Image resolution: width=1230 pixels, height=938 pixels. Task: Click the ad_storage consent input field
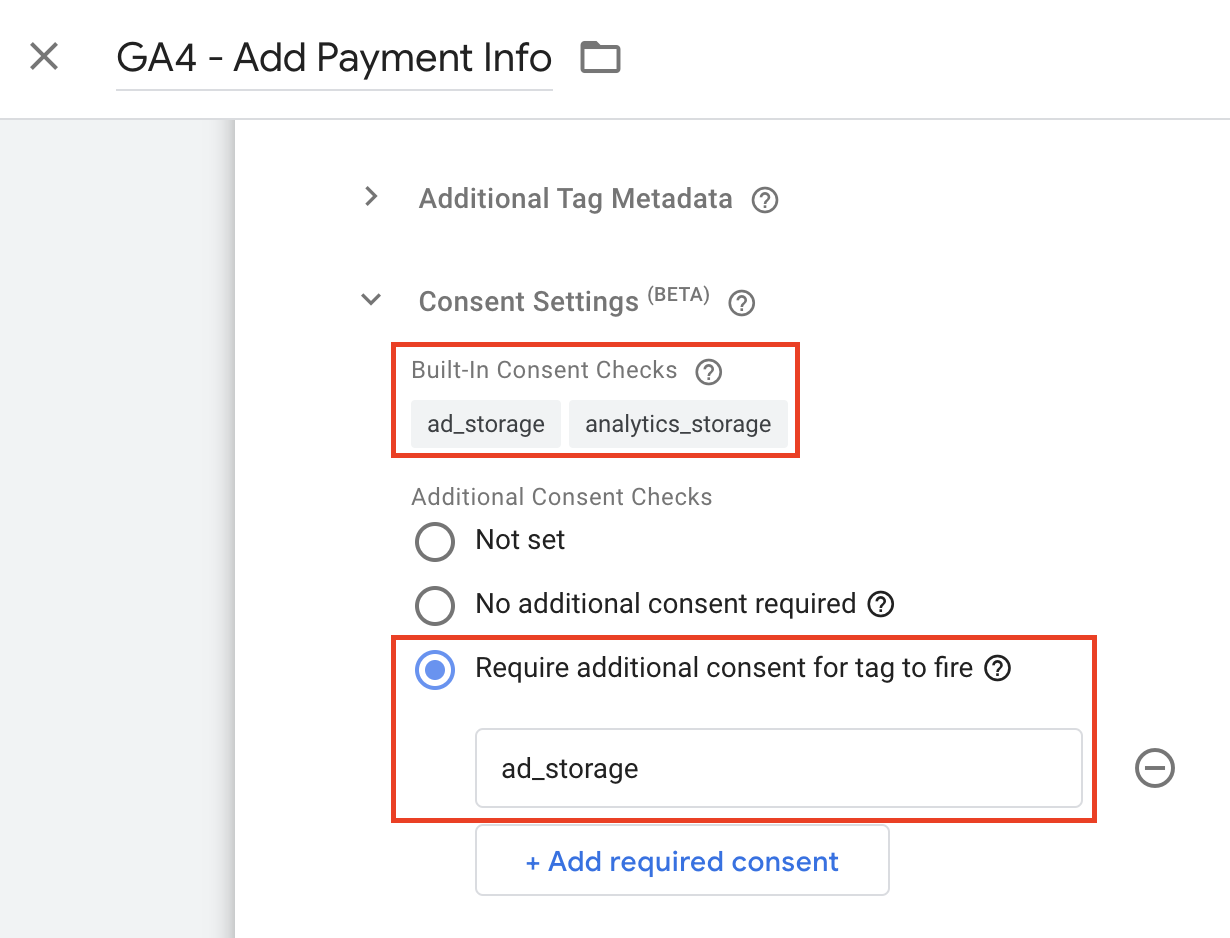tap(778, 768)
